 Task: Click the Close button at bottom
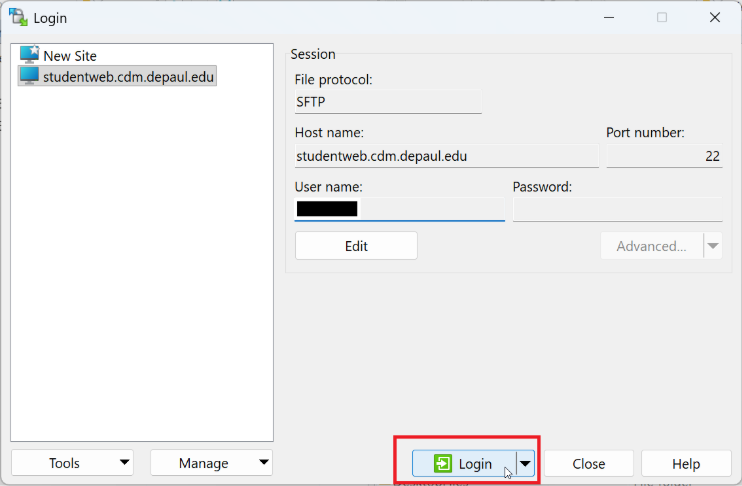click(x=589, y=464)
